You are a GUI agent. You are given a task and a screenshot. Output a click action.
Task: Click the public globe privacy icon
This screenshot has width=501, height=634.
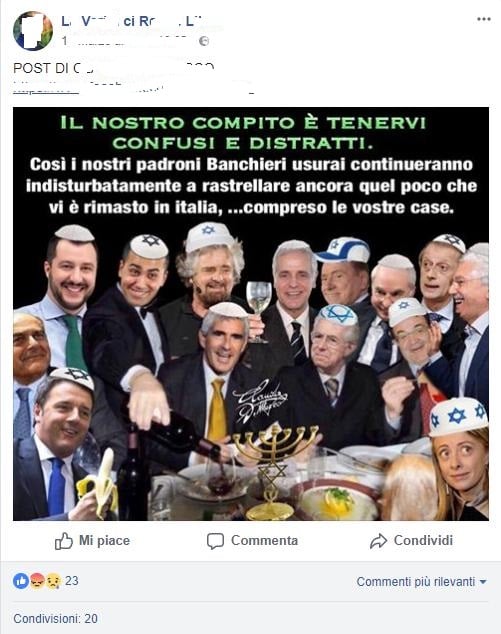click(x=204, y=41)
